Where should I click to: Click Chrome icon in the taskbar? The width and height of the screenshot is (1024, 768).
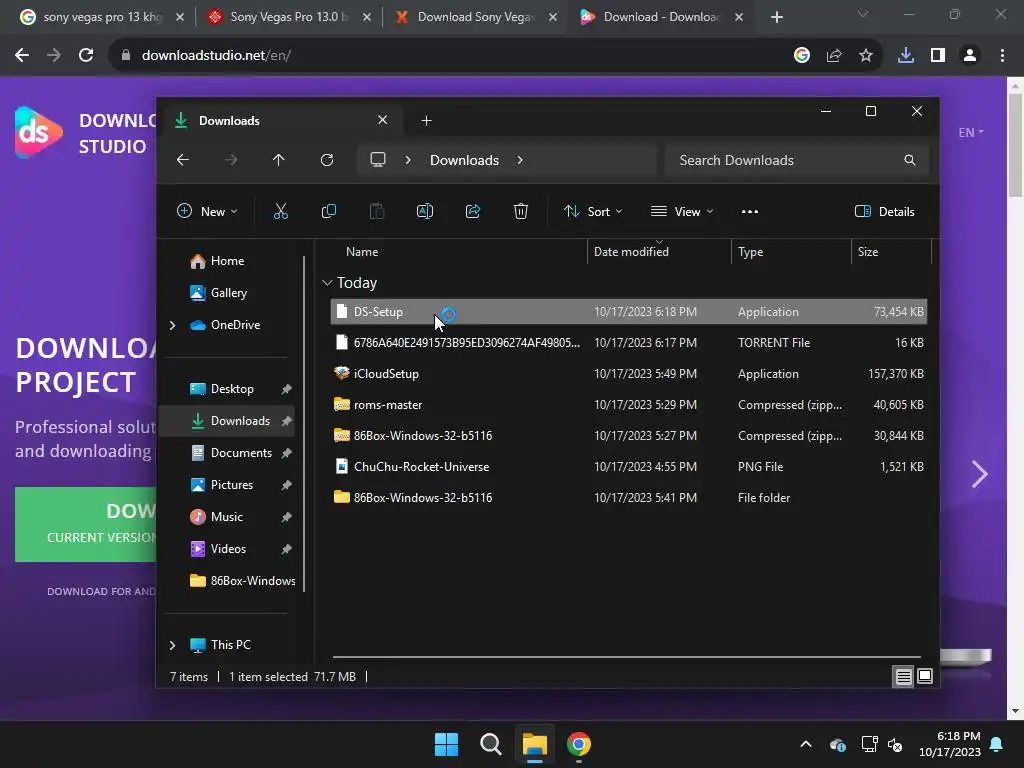579,744
